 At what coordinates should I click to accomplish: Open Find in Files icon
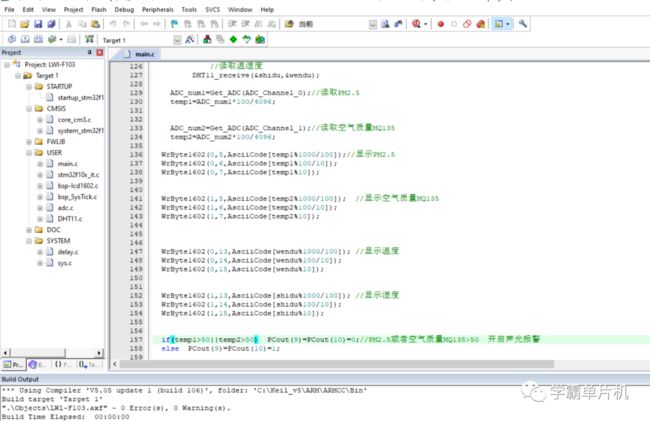[289, 24]
